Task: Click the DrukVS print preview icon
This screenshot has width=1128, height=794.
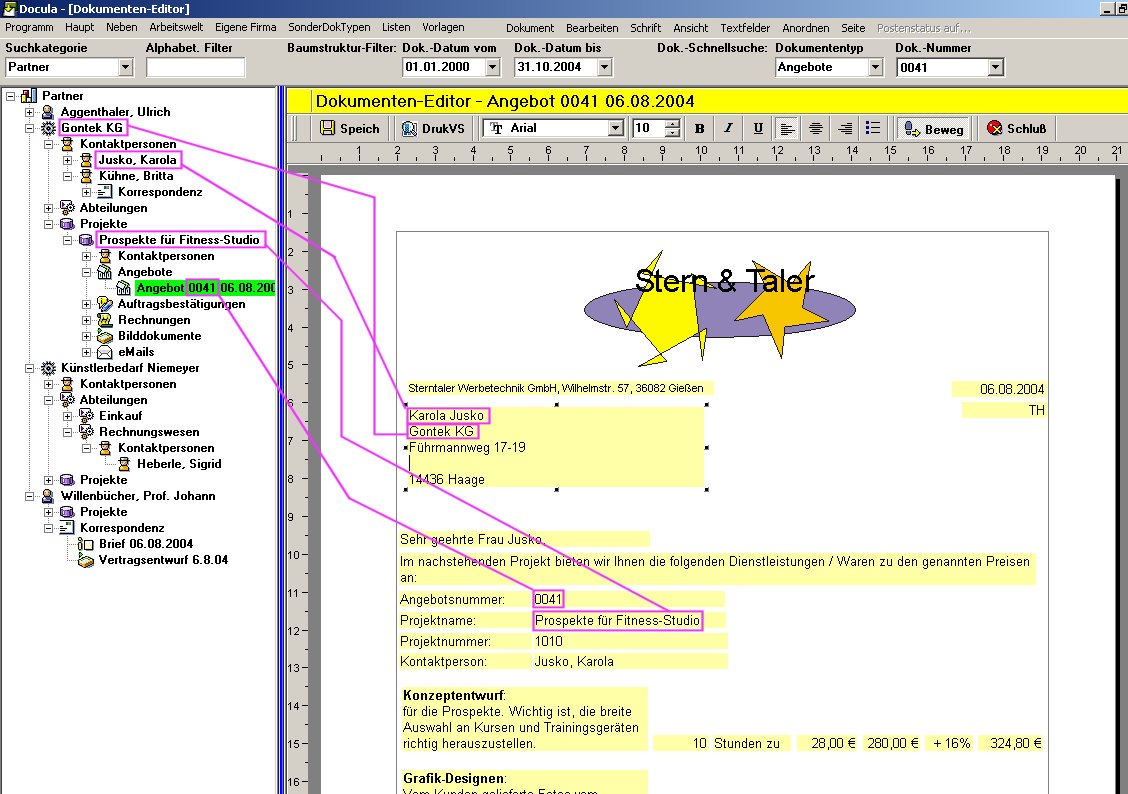Action: pos(409,128)
